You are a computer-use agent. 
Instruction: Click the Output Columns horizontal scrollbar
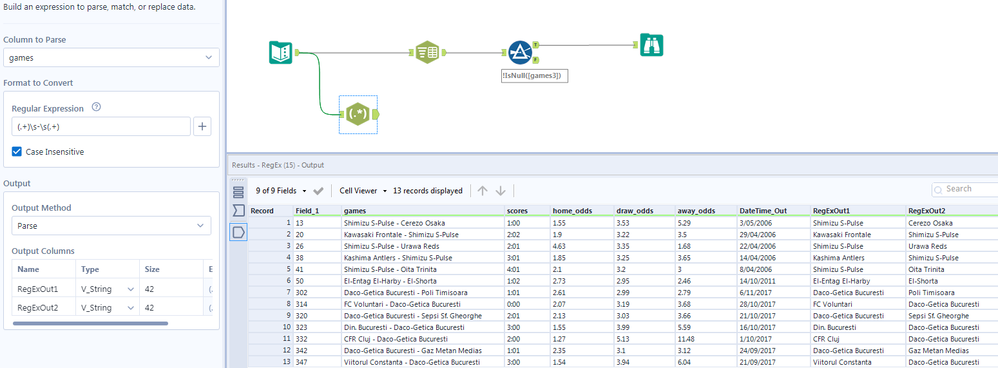[x=90, y=323]
